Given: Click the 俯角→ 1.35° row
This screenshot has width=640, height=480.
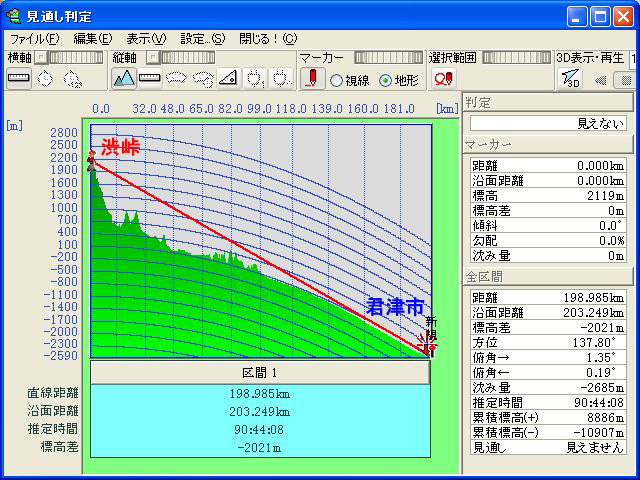Looking at the screenshot, I should point(548,358).
